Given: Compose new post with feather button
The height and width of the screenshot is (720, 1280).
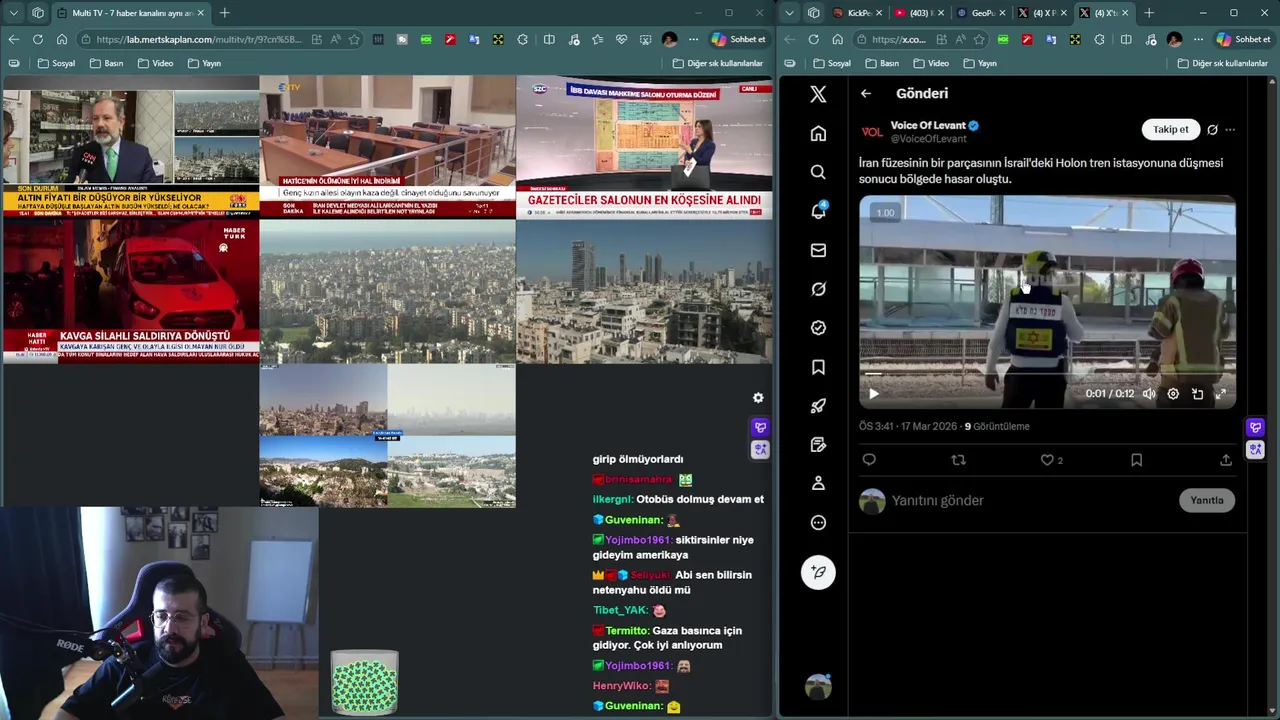Looking at the screenshot, I should click(818, 572).
